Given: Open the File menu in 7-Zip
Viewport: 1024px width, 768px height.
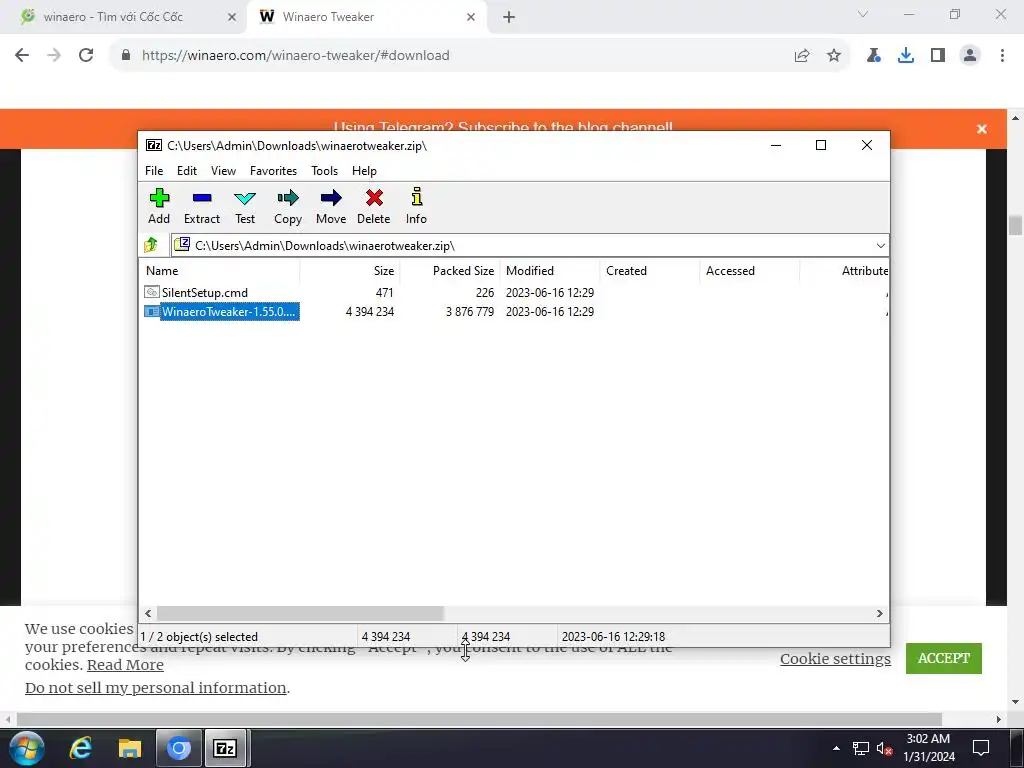Looking at the screenshot, I should [154, 170].
